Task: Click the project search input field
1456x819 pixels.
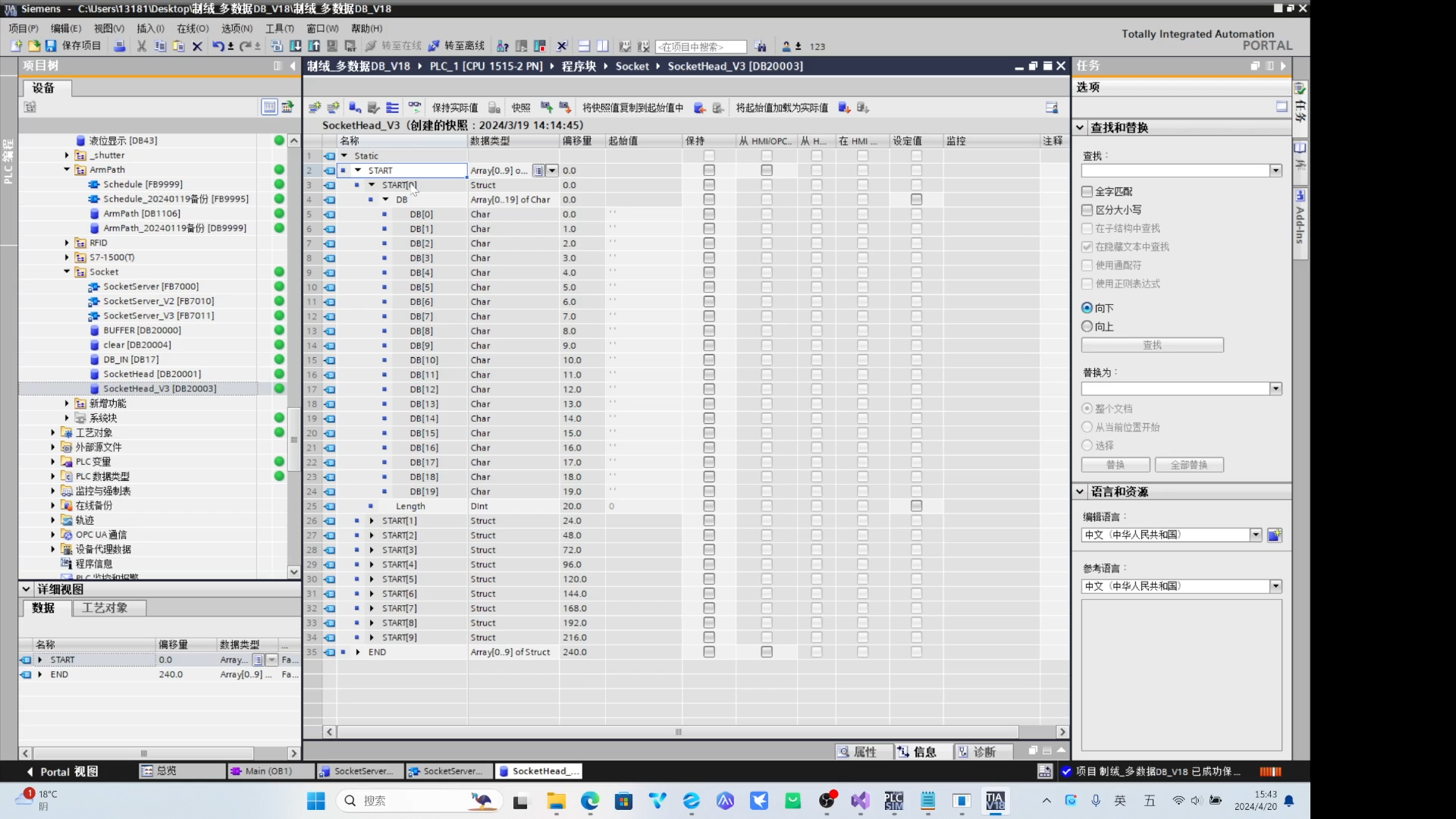Action: [701, 47]
